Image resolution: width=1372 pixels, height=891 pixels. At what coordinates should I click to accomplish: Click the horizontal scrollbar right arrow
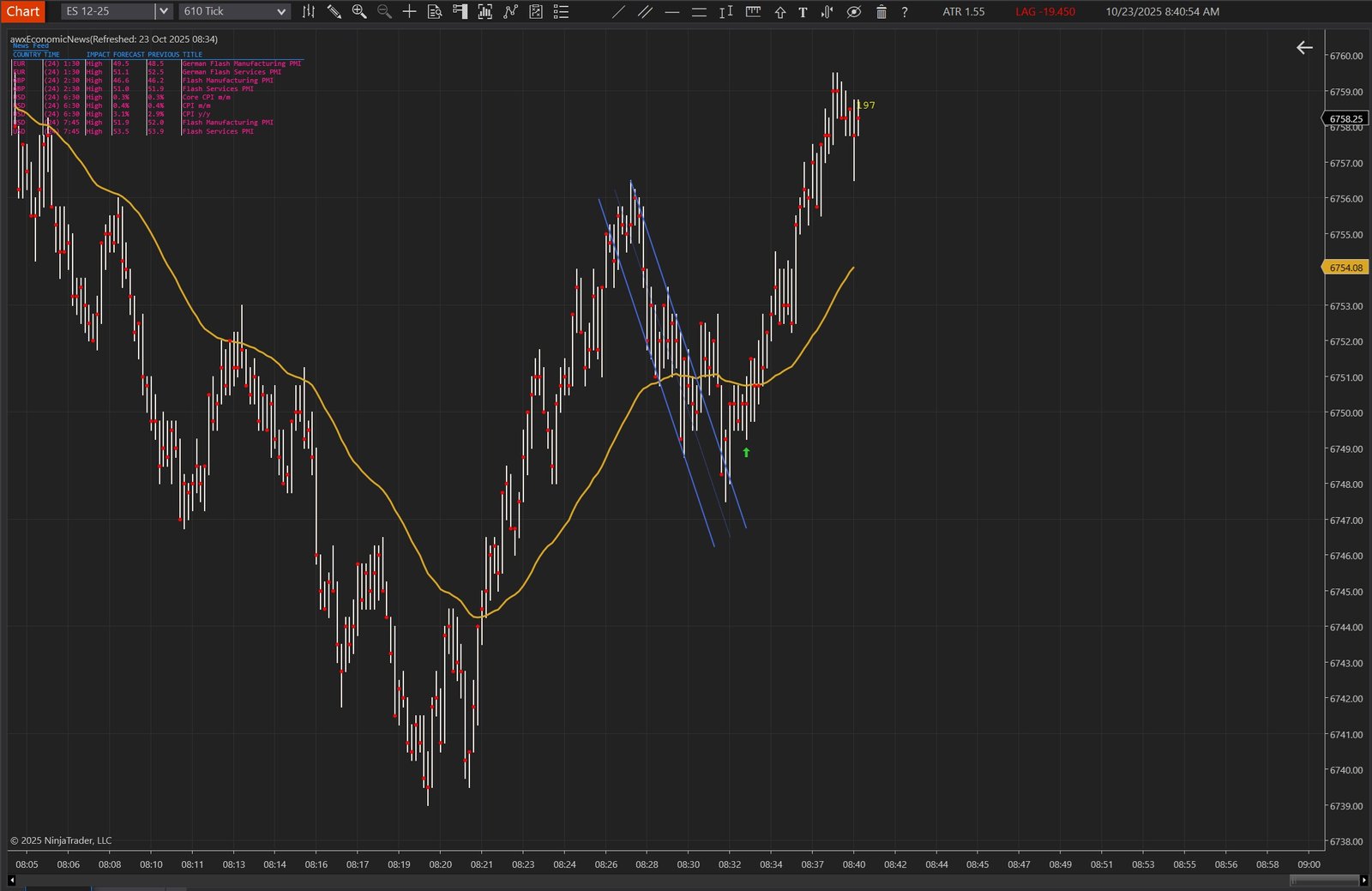click(x=1364, y=880)
